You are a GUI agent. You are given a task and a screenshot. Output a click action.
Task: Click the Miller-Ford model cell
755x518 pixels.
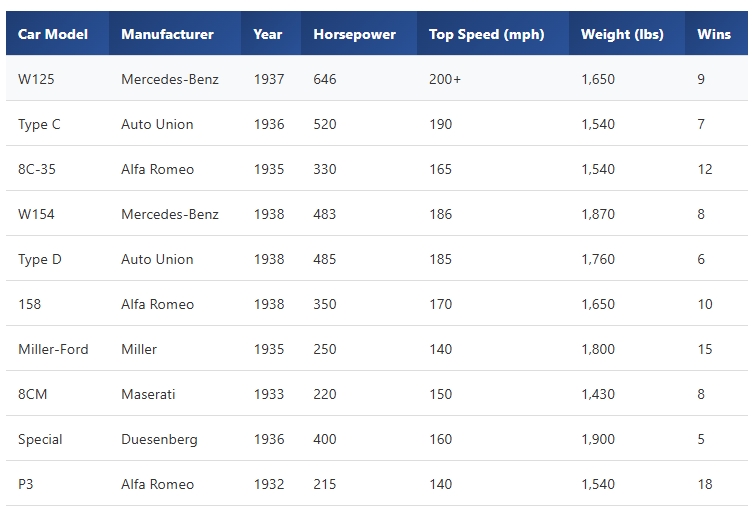tap(57, 349)
